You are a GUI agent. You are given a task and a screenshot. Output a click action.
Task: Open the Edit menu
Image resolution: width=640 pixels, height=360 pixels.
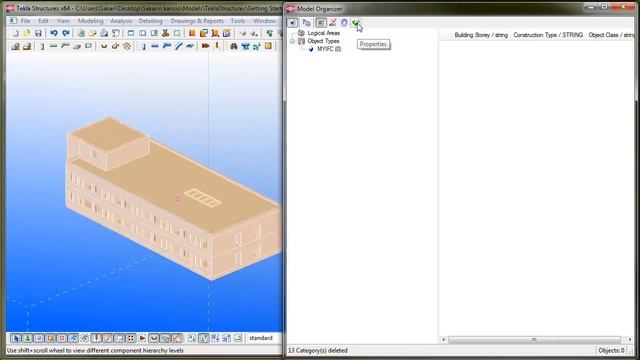pyautogui.click(x=43, y=21)
